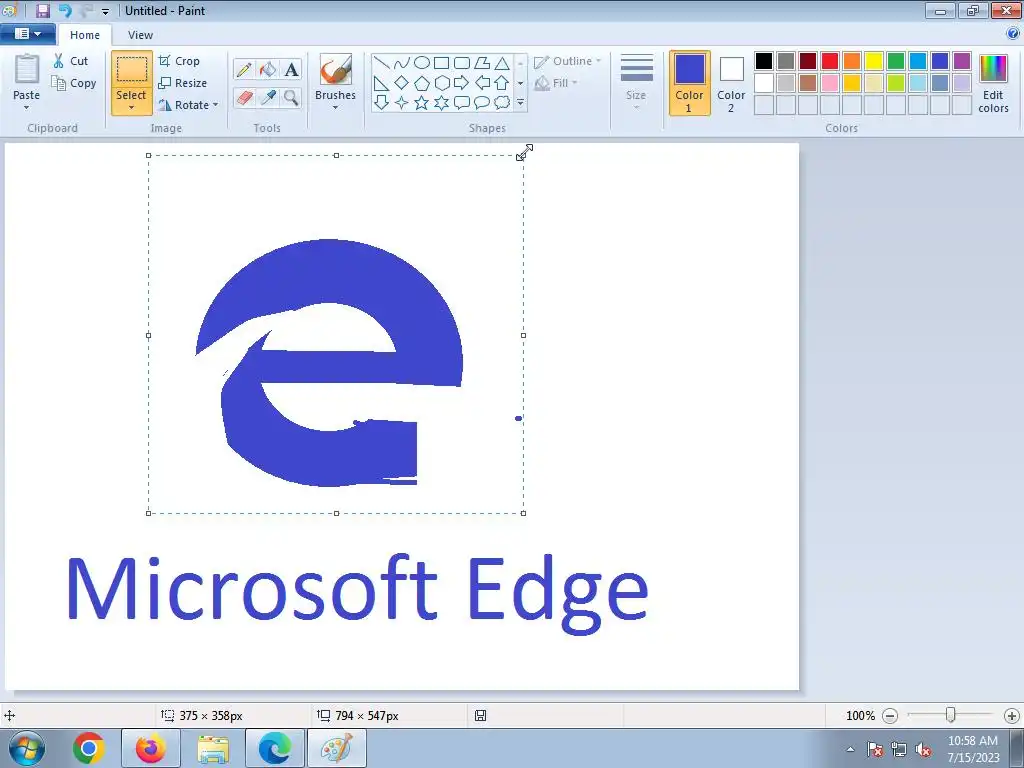The height and width of the screenshot is (768, 1024).
Task: Open the Windows Start button
Action: 27,748
